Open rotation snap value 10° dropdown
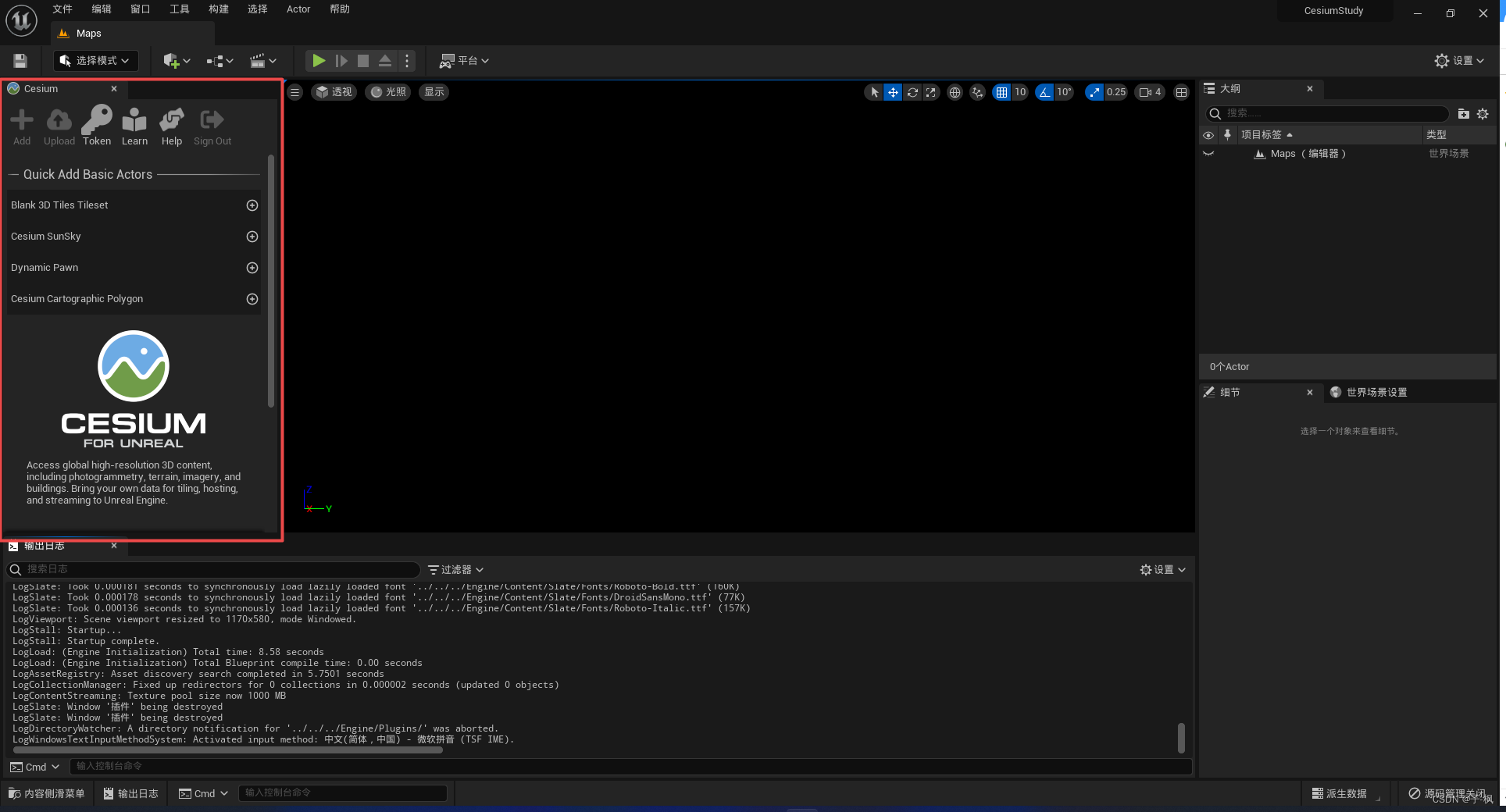1506x812 pixels. pos(1064,92)
